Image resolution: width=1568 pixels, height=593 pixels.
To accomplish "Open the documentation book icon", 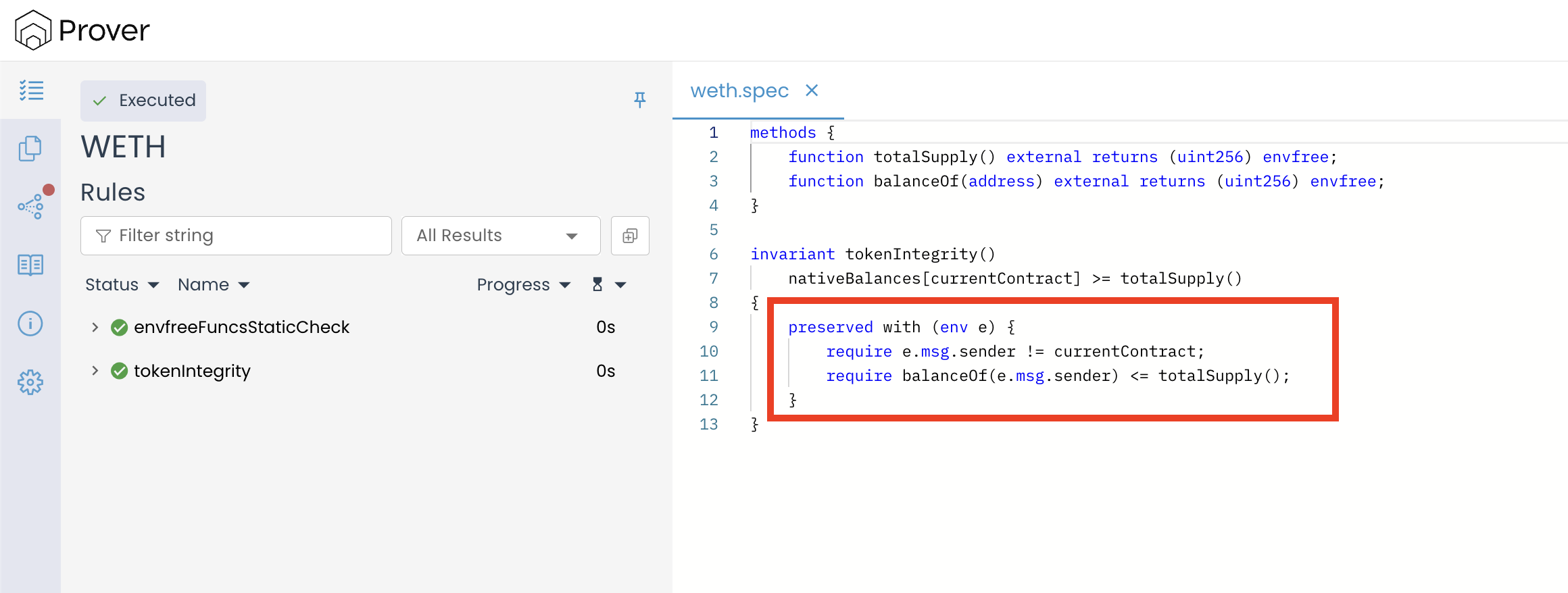I will tap(30, 265).
